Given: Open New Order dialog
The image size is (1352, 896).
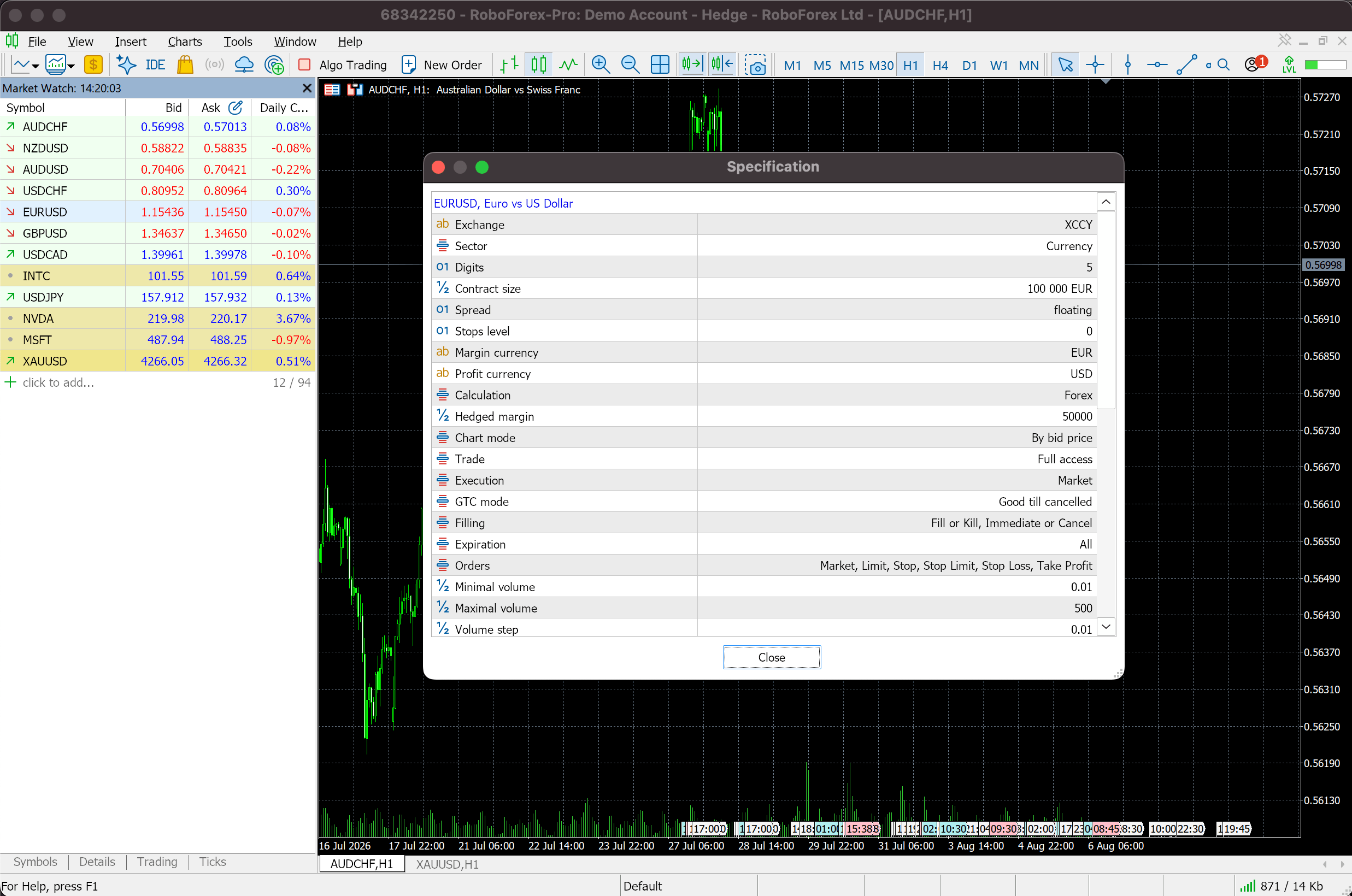Looking at the screenshot, I should 442,64.
